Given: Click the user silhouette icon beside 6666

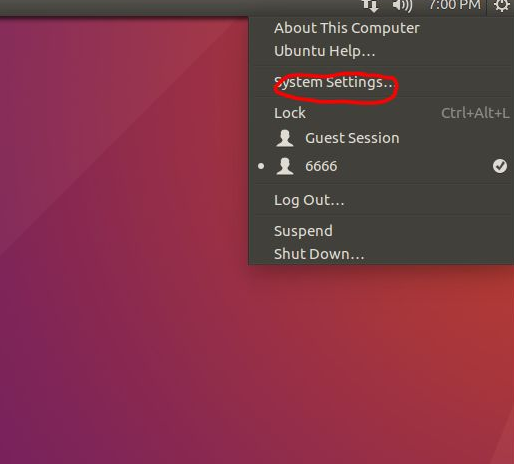Looking at the screenshot, I should pos(285,166).
